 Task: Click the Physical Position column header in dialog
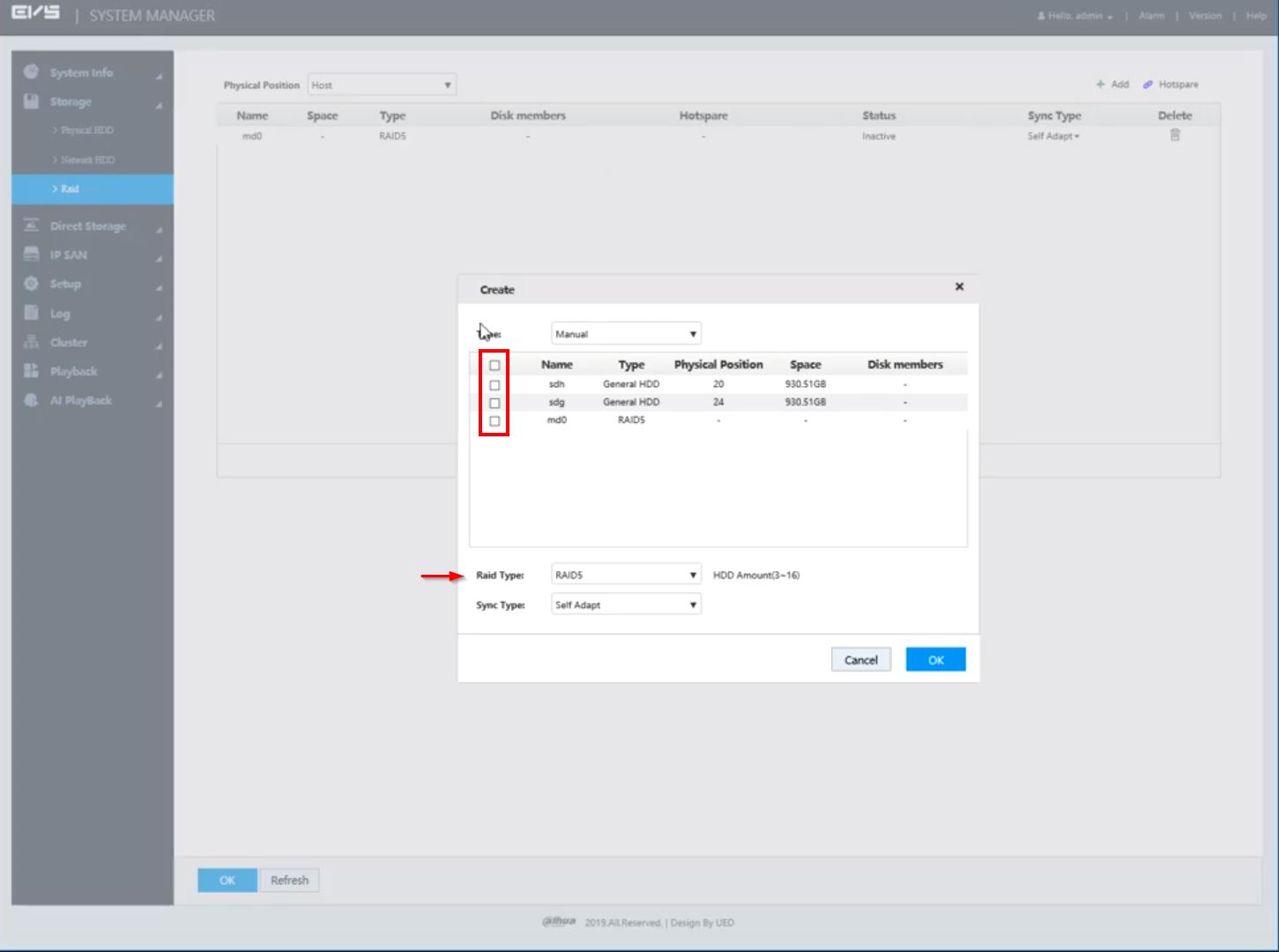pos(718,364)
